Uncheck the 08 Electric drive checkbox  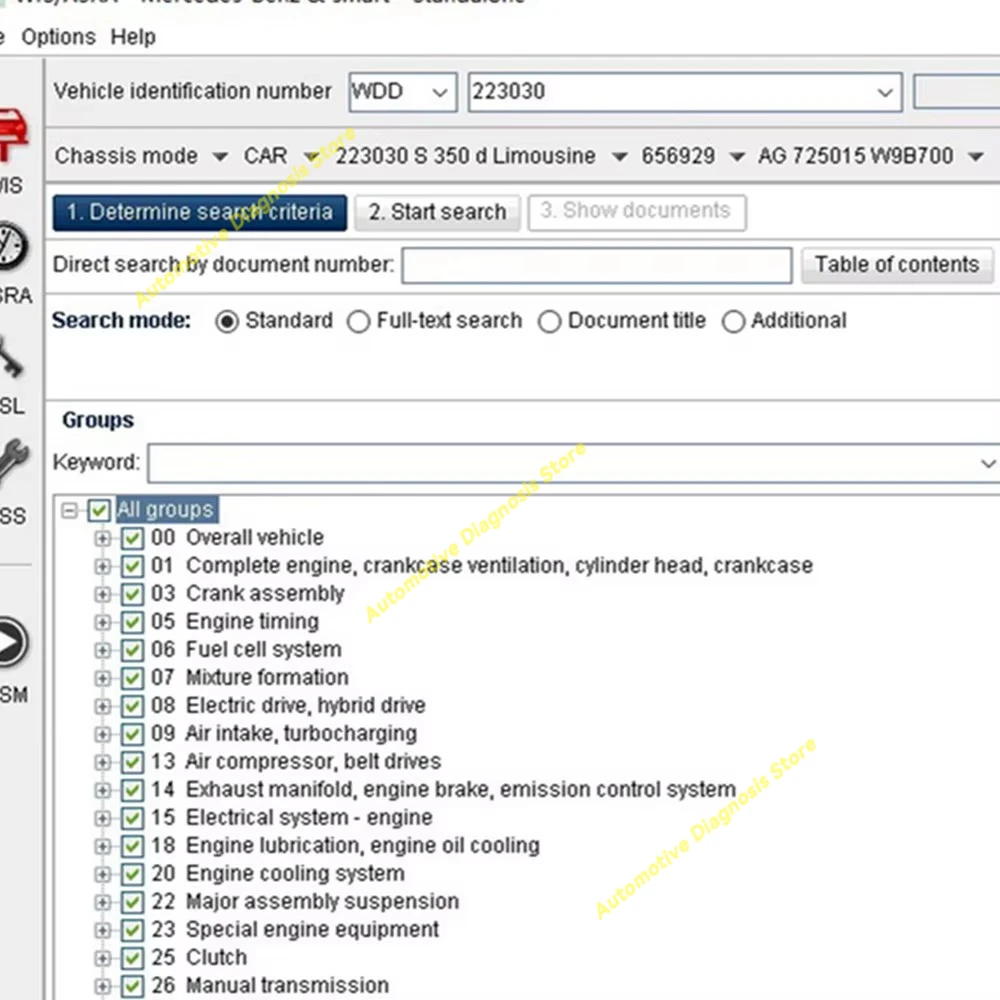132,706
